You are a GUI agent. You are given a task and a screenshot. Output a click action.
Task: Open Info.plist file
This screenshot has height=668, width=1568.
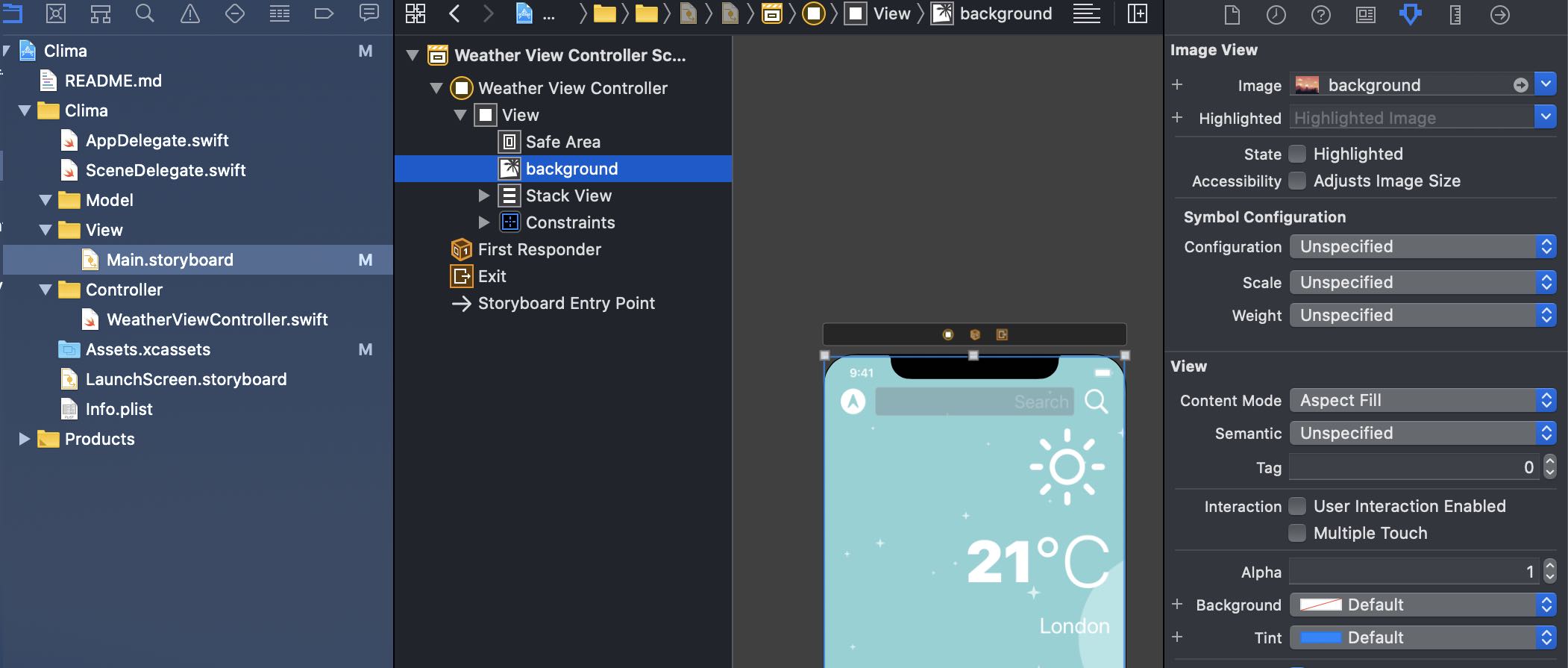(x=119, y=409)
